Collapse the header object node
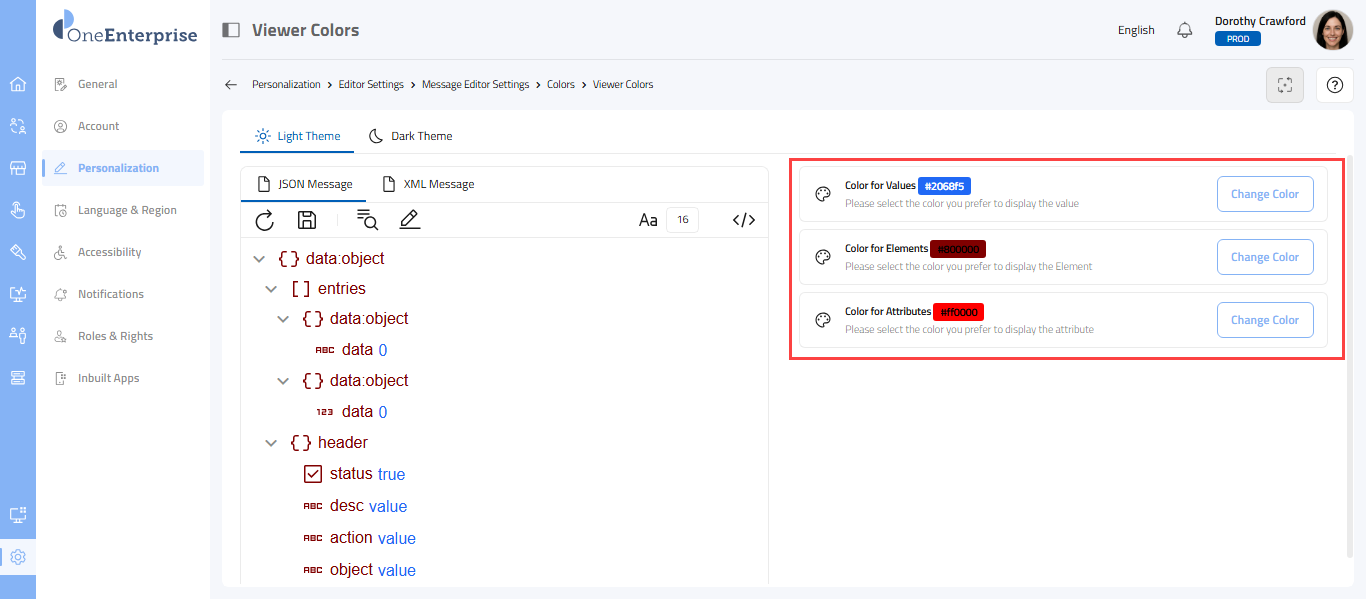1366x599 pixels. coord(271,443)
